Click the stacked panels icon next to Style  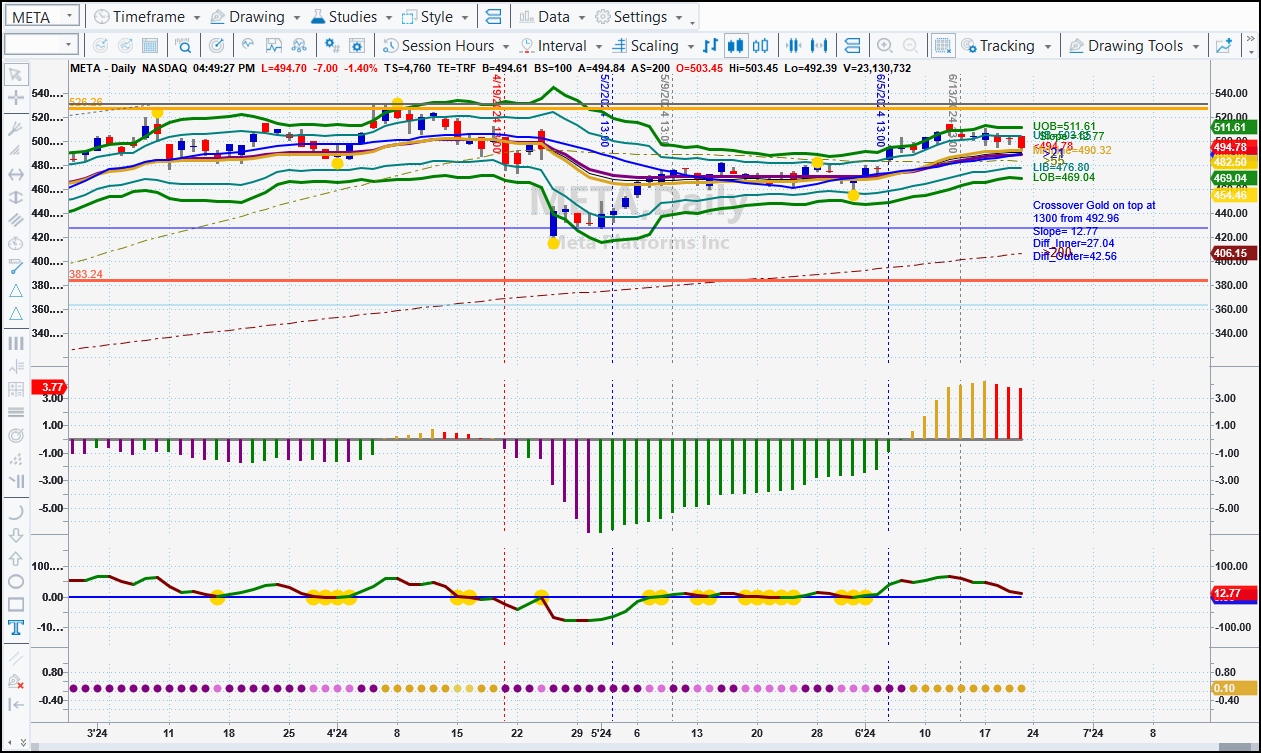[x=493, y=17]
